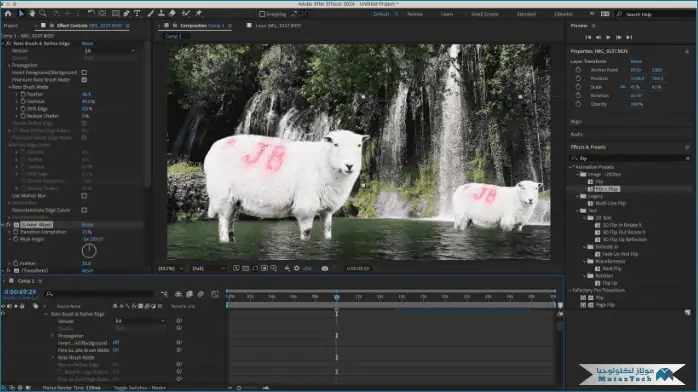This screenshot has height=392, width=698.
Task: Select the Review workspace
Action: click(x=415, y=14)
